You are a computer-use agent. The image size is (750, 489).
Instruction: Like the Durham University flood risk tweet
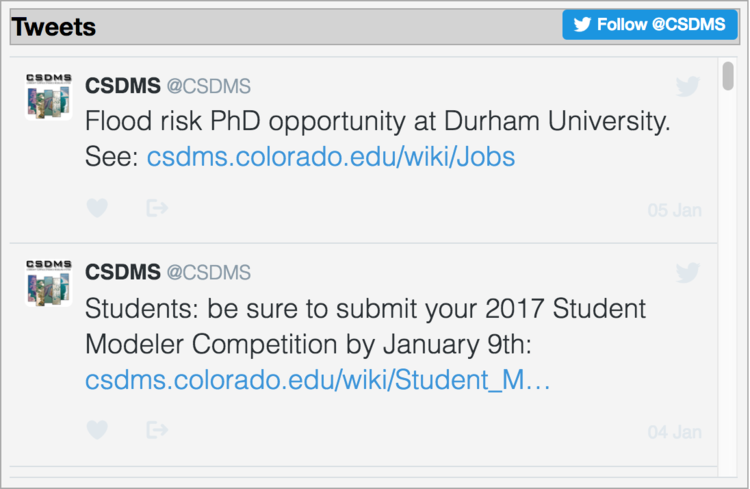[x=96, y=208]
